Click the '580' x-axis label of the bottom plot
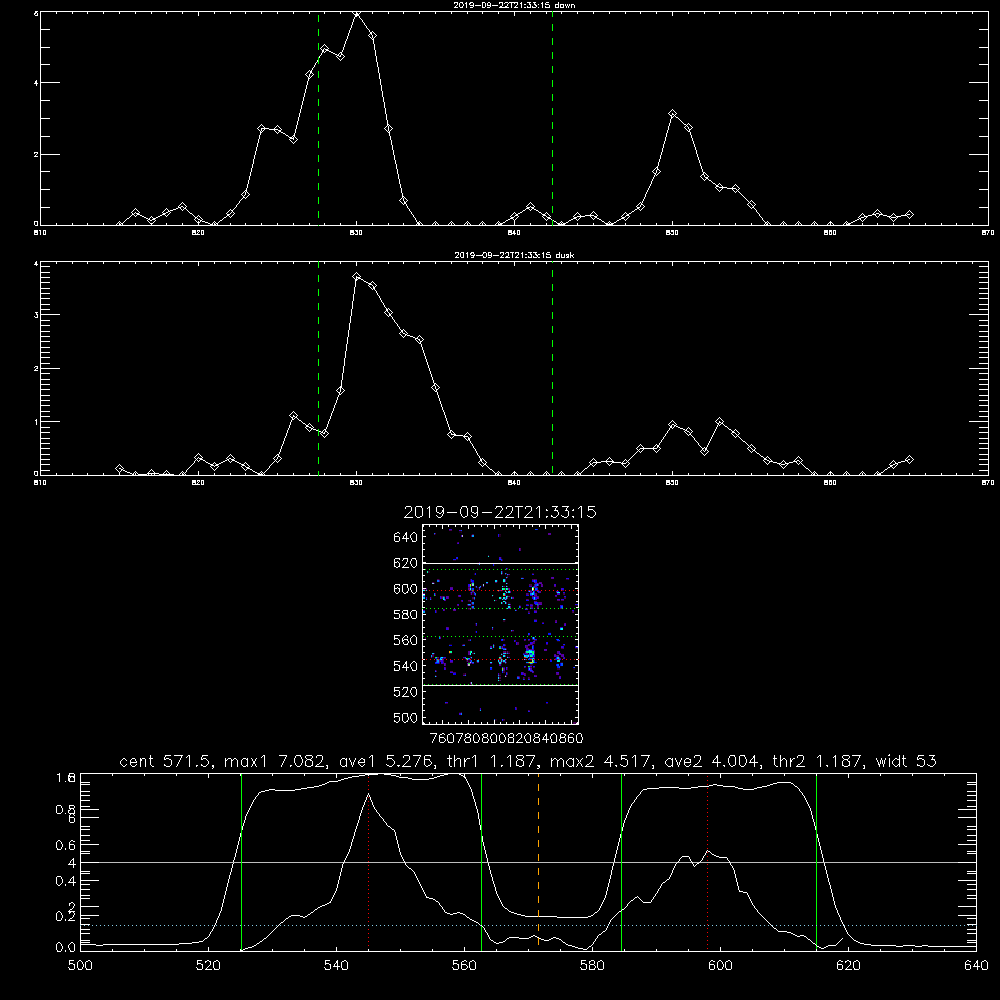Image resolution: width=1000 pixels, height=1000 pixels. [x=592, y=966]
